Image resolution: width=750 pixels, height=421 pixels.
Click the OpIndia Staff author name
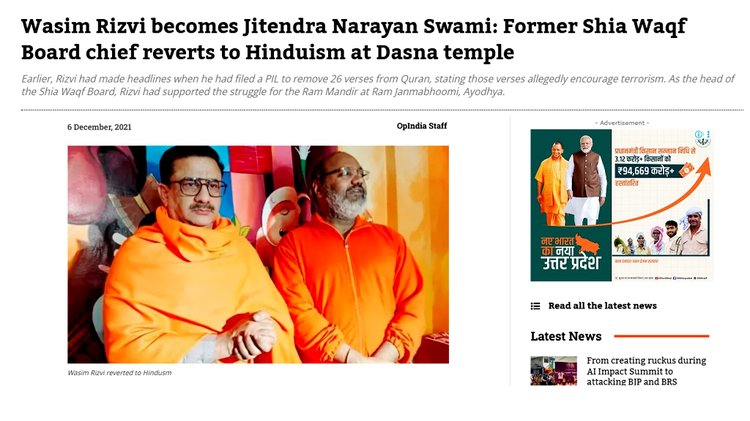[x=421, y=126]
